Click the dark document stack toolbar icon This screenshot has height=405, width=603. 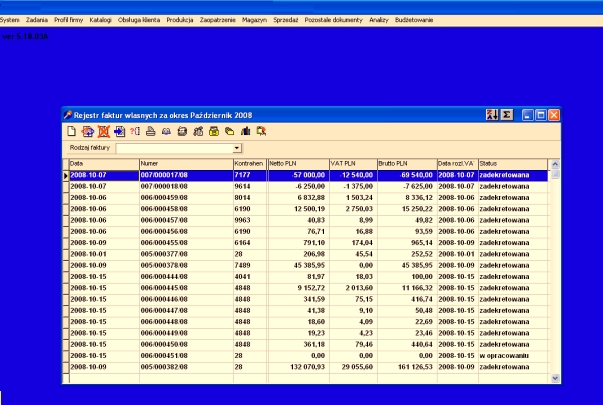(182, 132)
